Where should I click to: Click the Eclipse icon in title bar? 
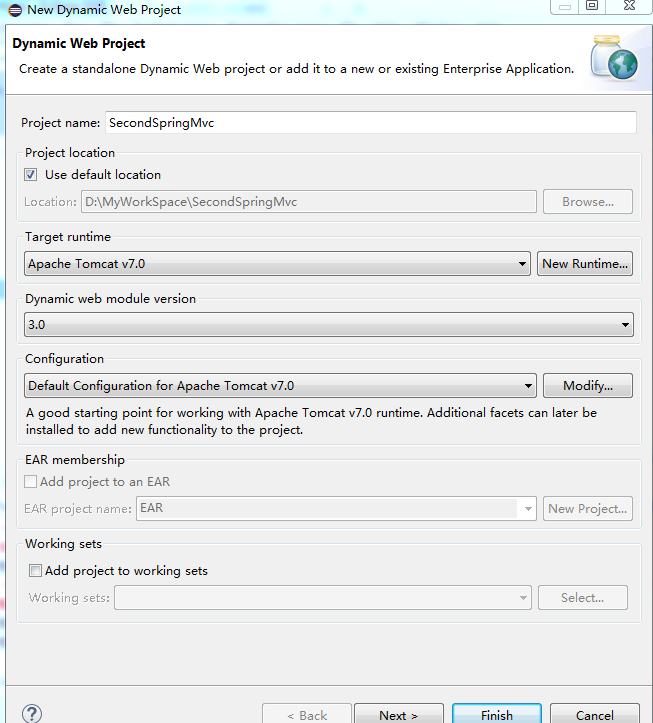15,10
